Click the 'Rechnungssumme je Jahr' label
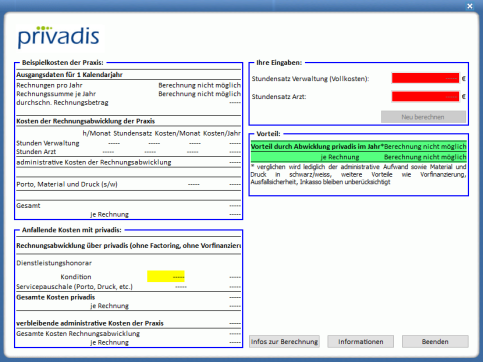483x362 pixels. pyautogui.click(x=56, y=94)
